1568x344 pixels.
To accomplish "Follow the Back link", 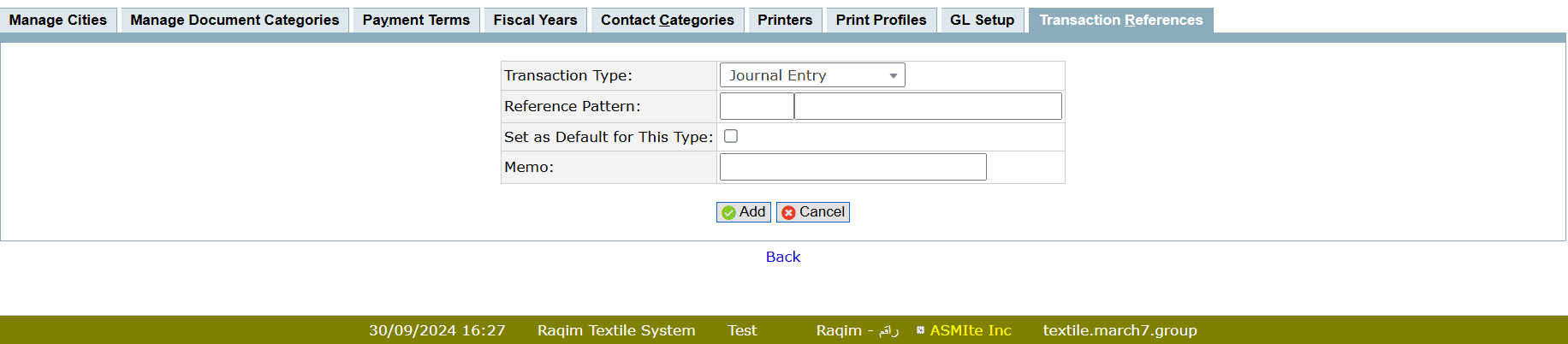I will point(783,257).
